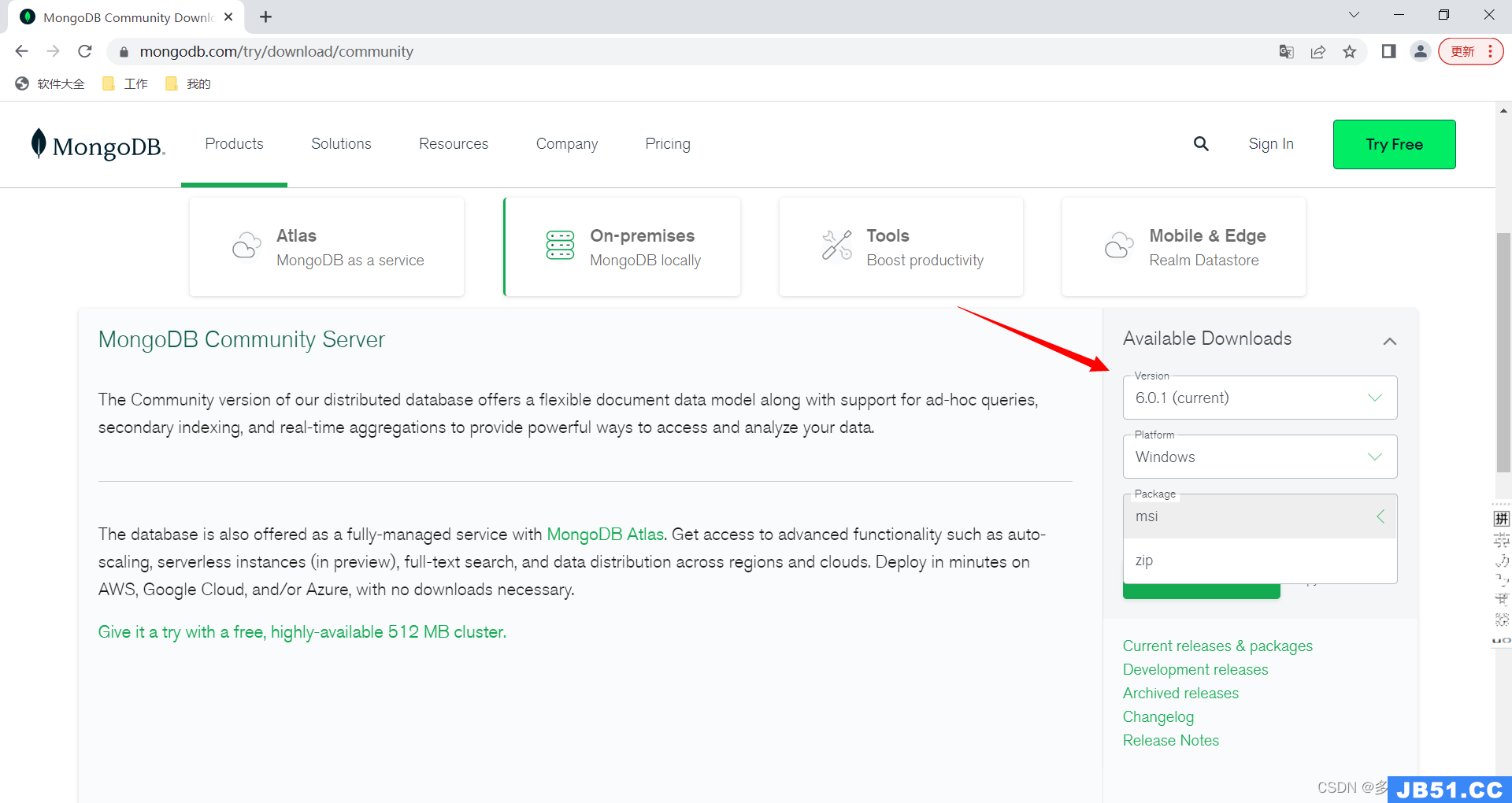
Task: Click the MongoDB Community Server heading
Action: pyautogui.click(x=242, y=340)
